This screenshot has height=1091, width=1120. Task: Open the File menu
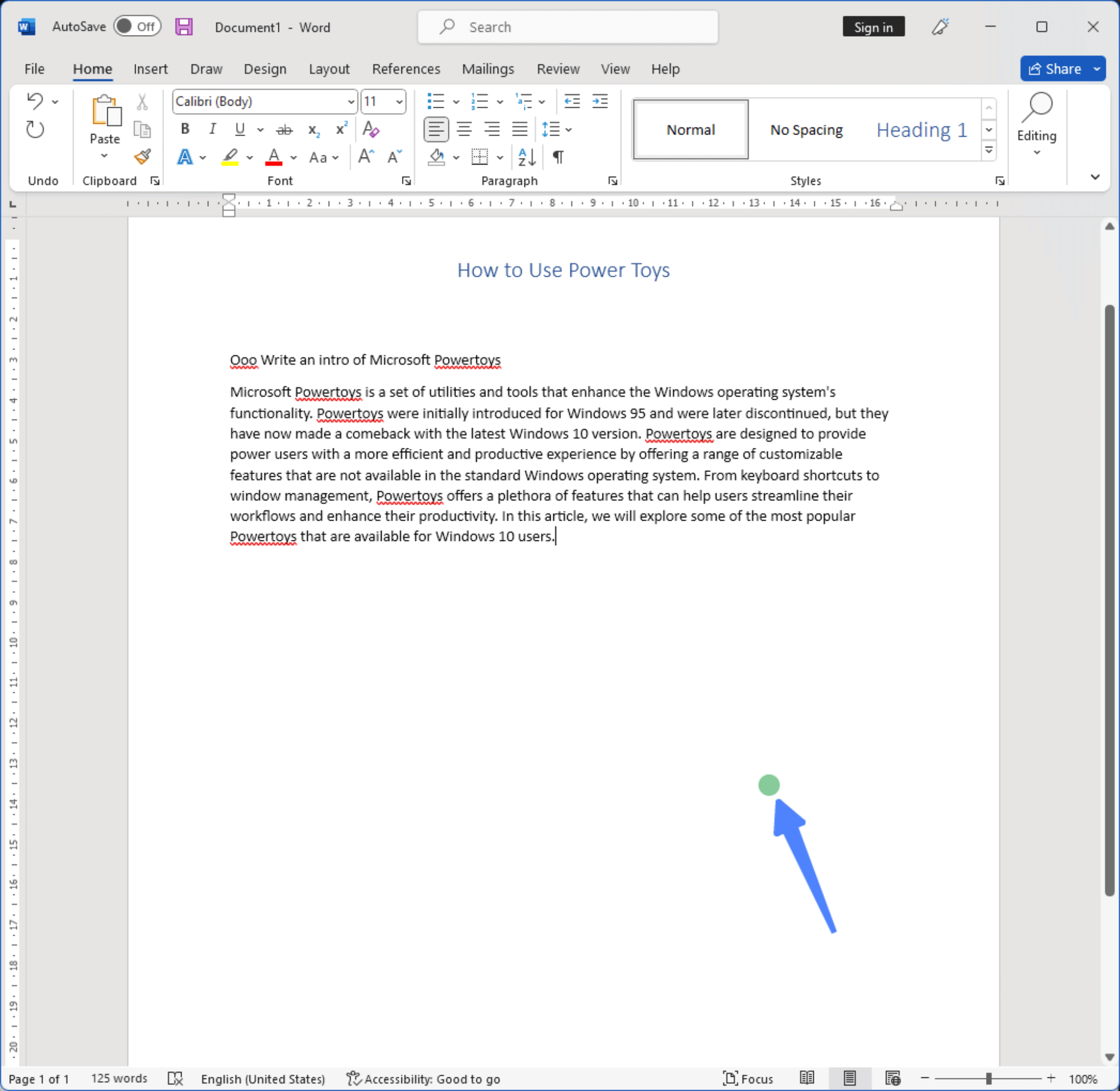[x=34, y=69]
